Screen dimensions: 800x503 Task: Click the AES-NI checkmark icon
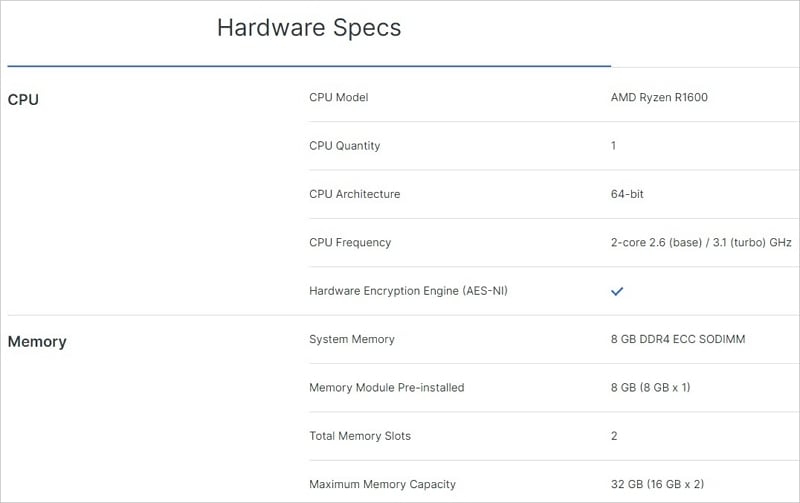pyautogui.click(x=617, y=291)
